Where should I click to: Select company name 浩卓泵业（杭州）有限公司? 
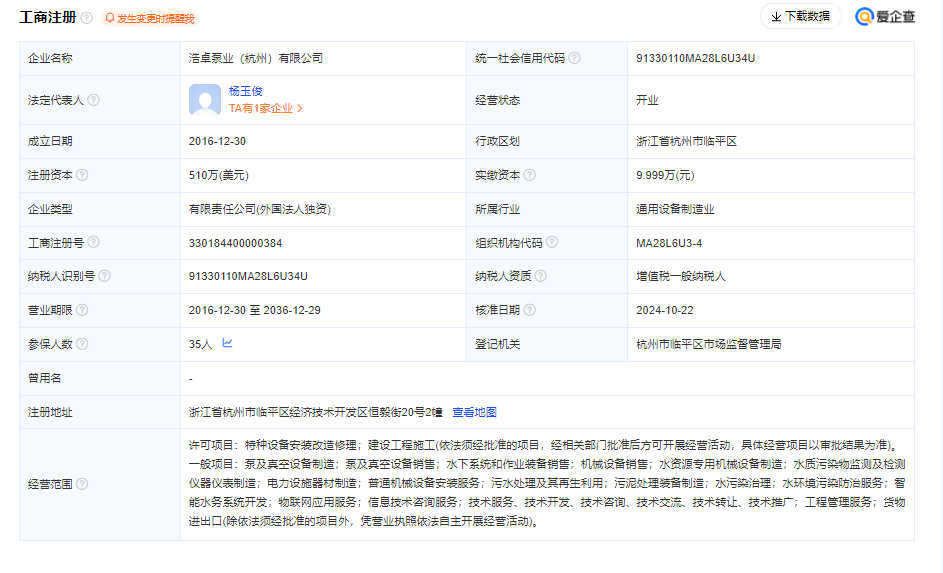(256, 58)
